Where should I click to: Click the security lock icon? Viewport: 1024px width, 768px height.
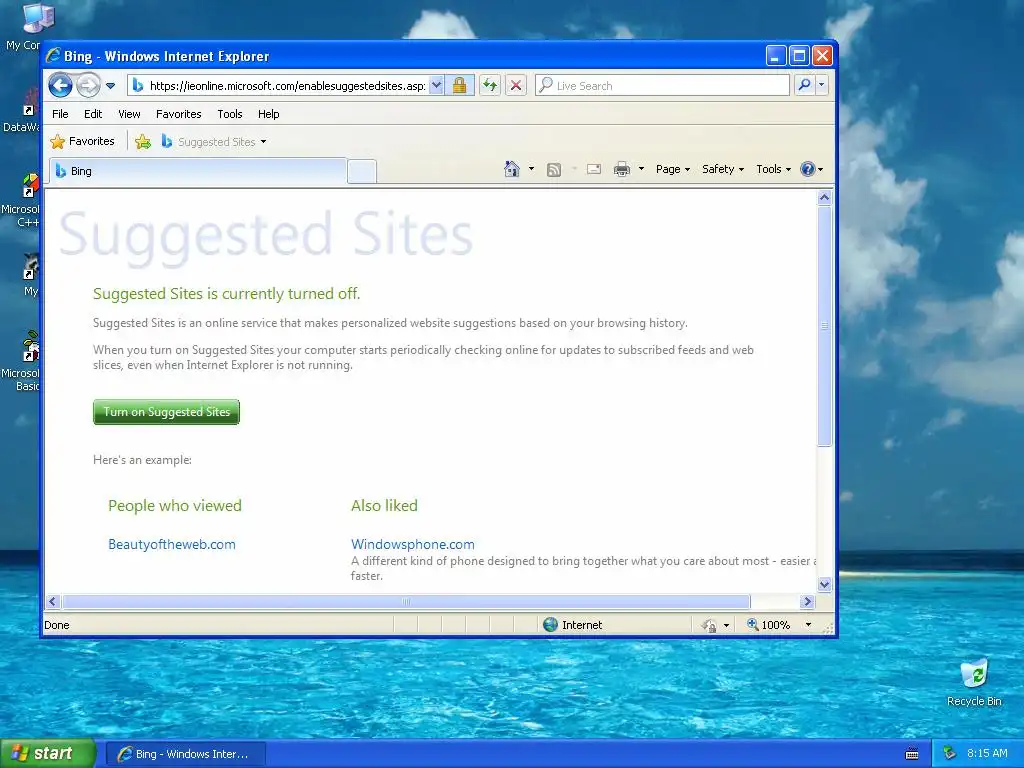460,86
